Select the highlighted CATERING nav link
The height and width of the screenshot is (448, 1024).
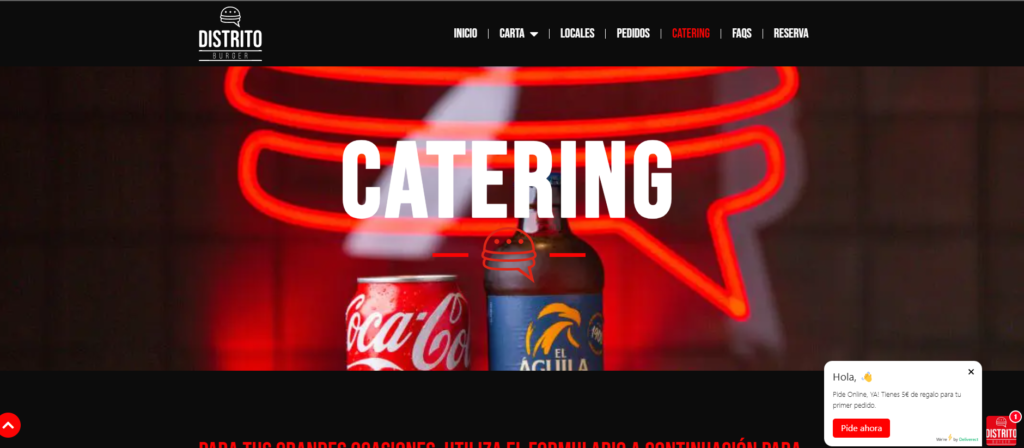[x=690, y=33]
